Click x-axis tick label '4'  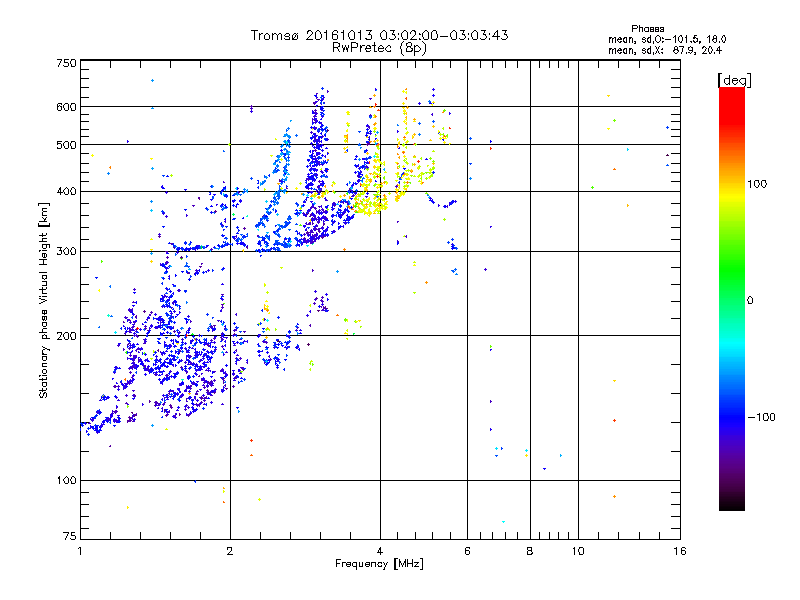pos(380,551)
